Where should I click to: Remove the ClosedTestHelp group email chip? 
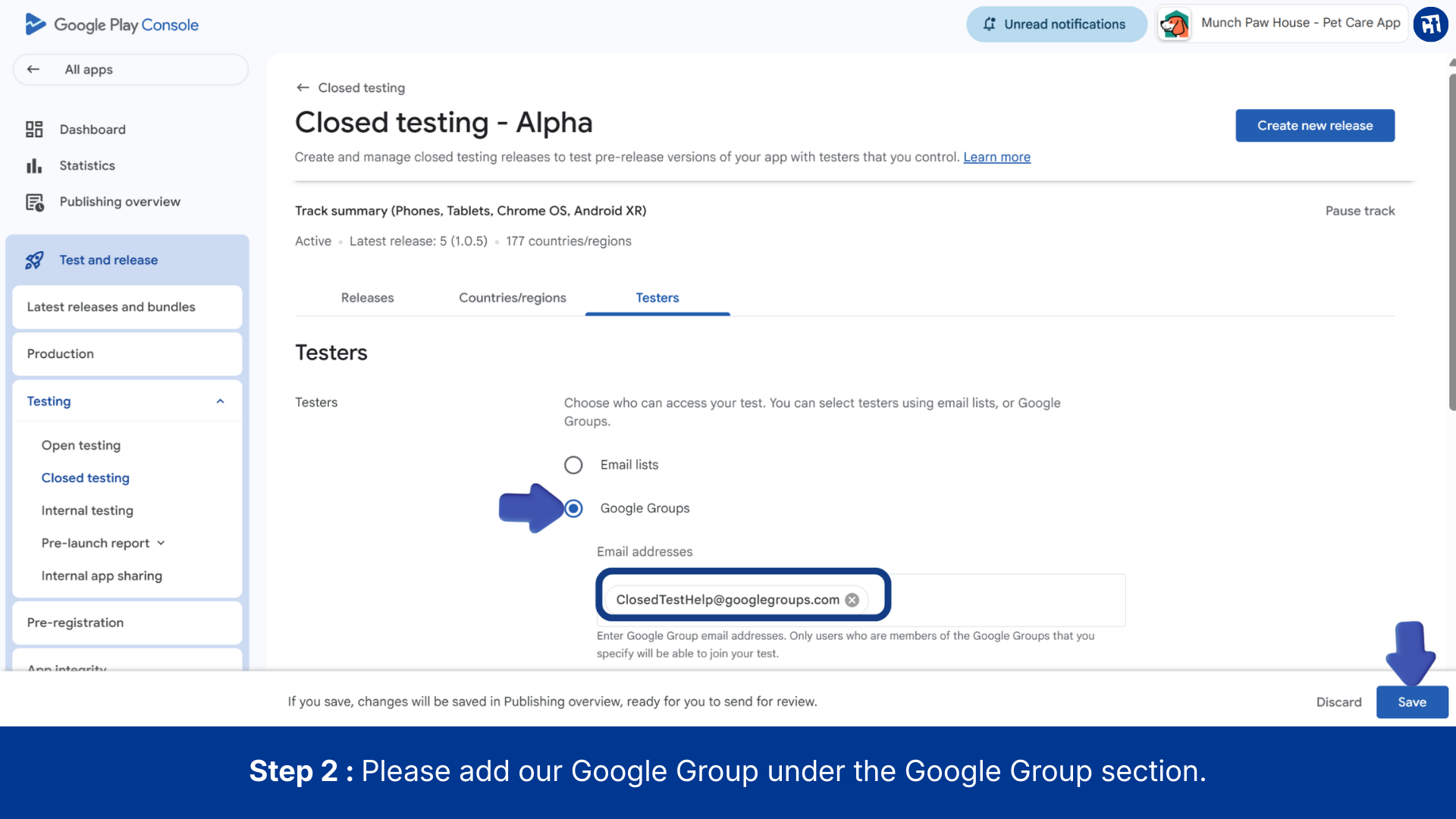(852, 600)
